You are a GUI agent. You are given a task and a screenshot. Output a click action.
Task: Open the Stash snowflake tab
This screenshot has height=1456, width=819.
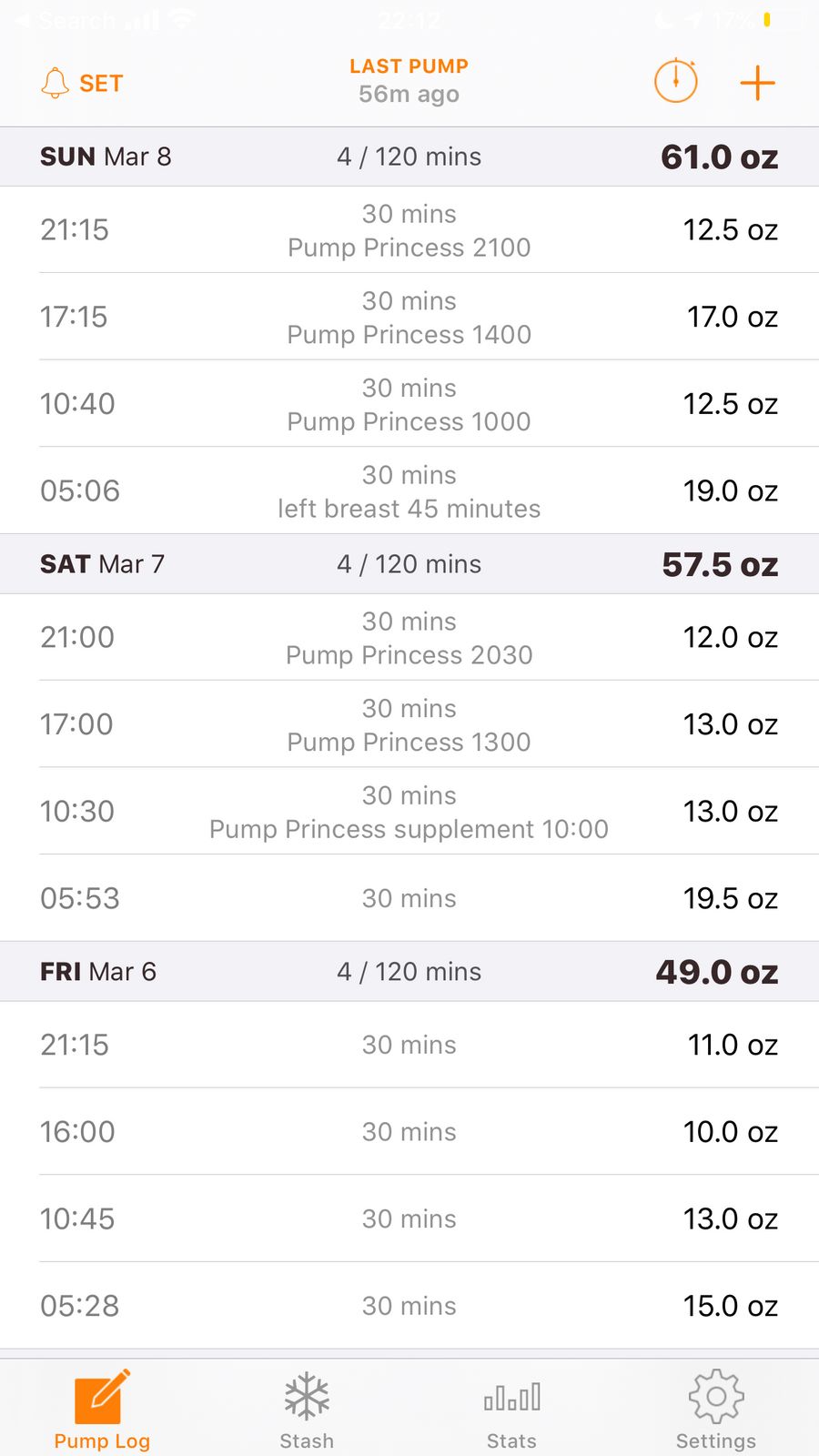tap(307, 1409)
